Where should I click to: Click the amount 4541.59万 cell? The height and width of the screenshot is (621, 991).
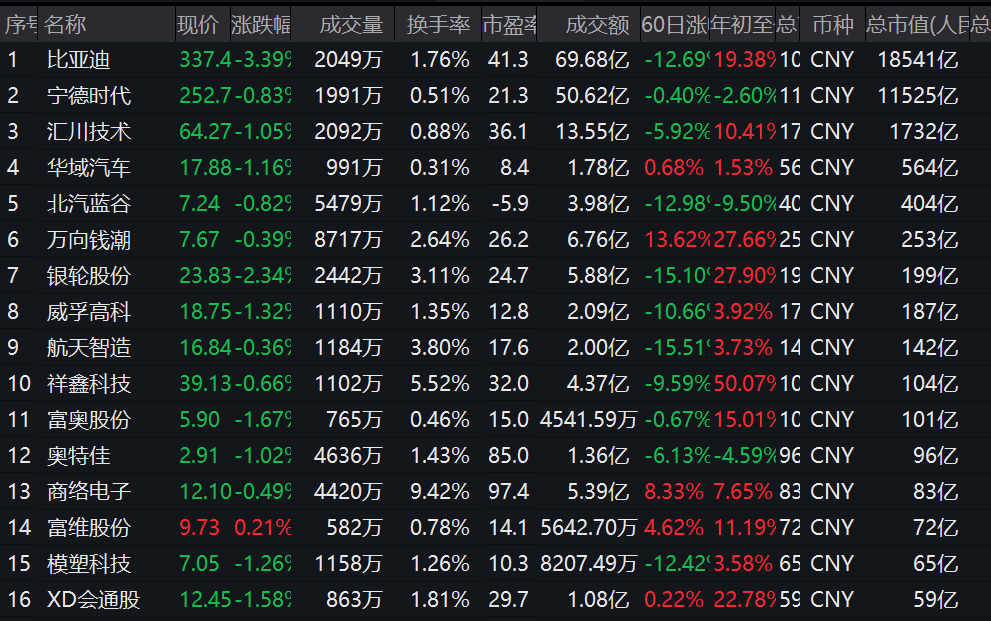[x=588, y=420]
